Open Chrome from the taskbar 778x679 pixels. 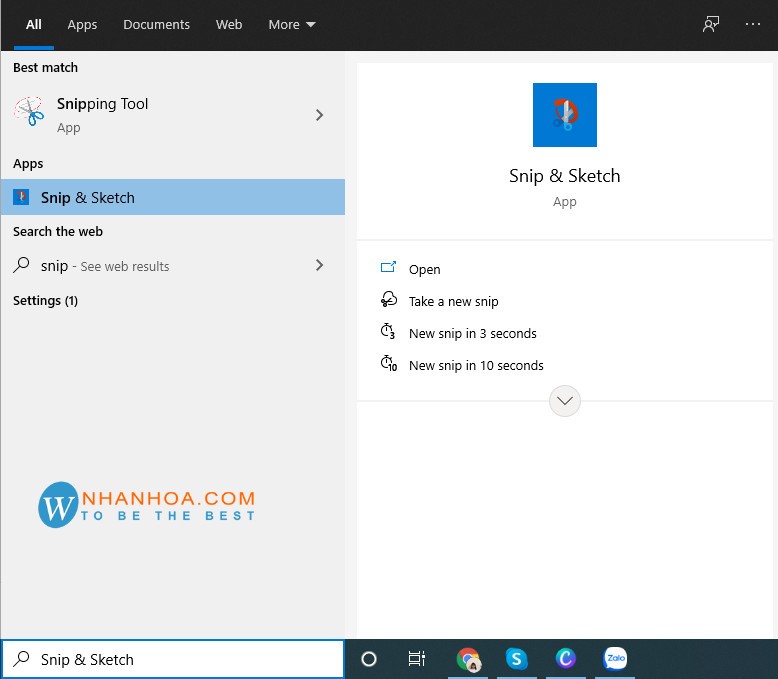tap(468, 659)
